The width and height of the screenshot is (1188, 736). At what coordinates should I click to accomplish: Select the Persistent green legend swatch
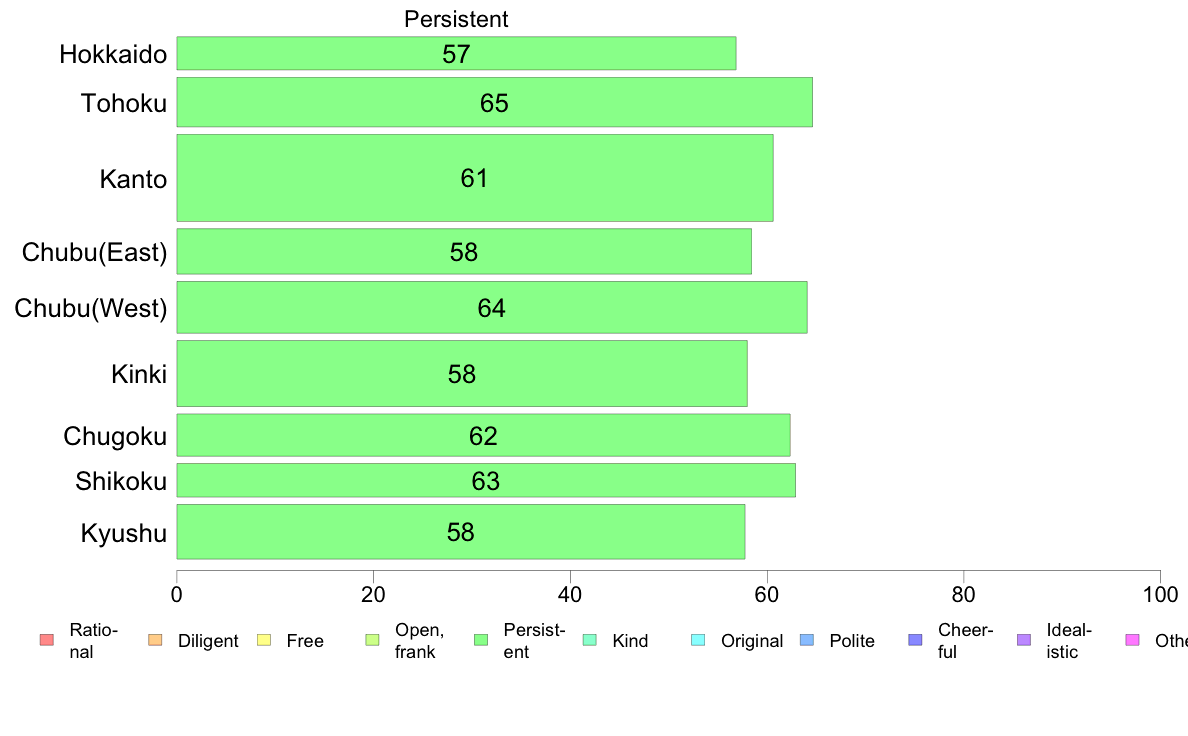click(x=481, y=640)
